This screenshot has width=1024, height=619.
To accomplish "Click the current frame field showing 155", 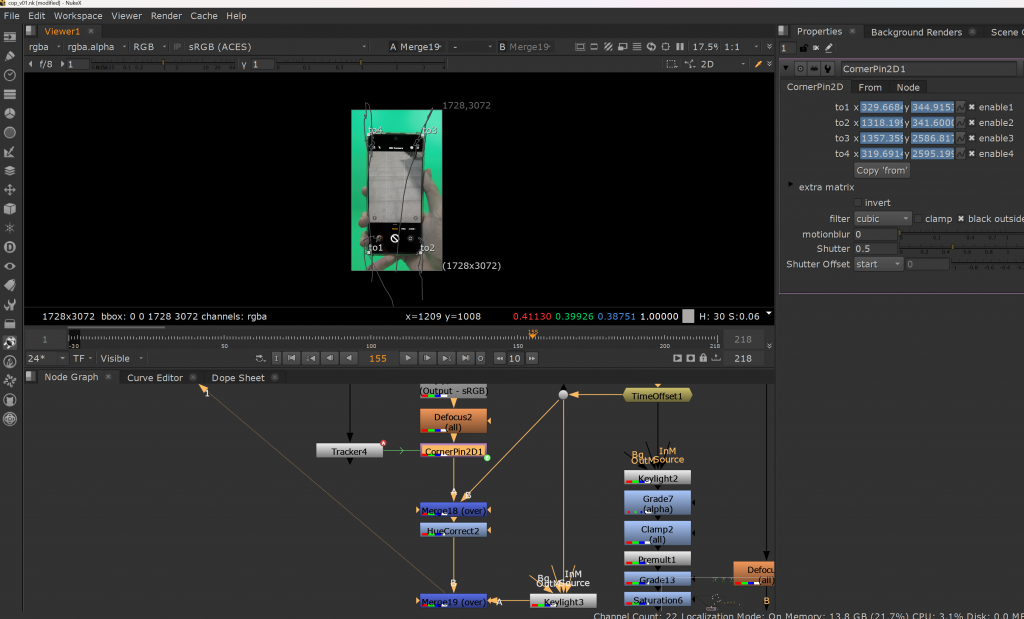I will coord(378,358).
